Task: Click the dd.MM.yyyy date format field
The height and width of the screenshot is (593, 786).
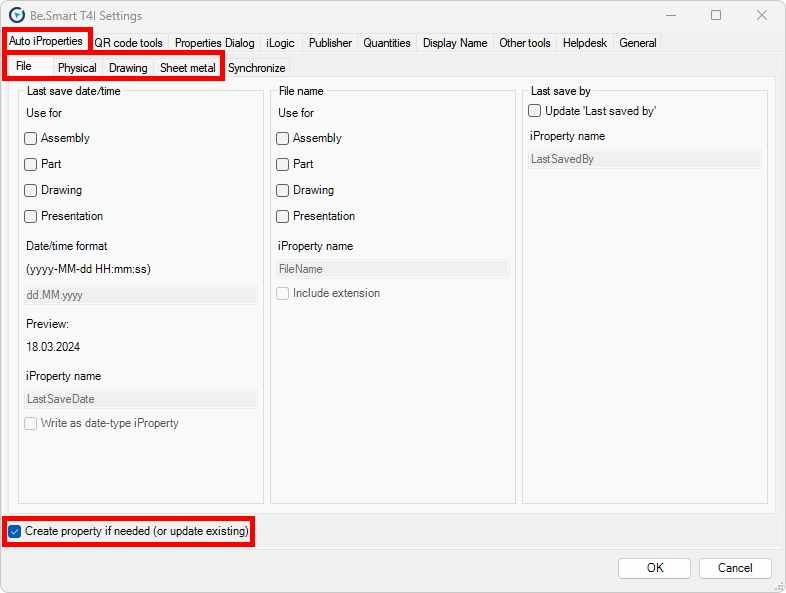Action: pyautogui.click(x=140, y=295)
